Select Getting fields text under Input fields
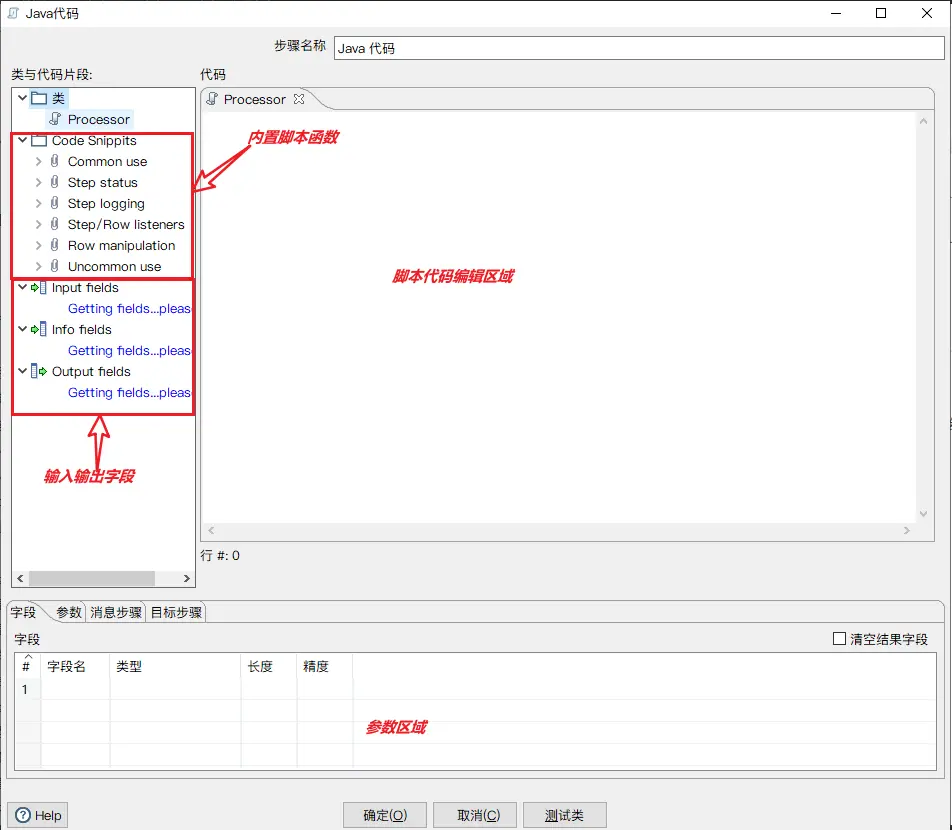952x830 pixels. (129, 308)
